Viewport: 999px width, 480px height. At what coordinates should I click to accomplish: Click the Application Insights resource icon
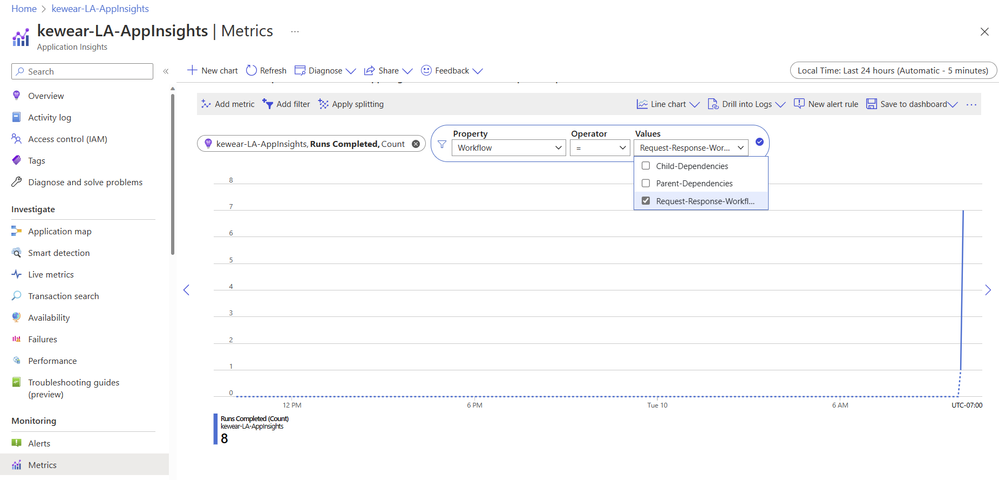click(20, 37)
